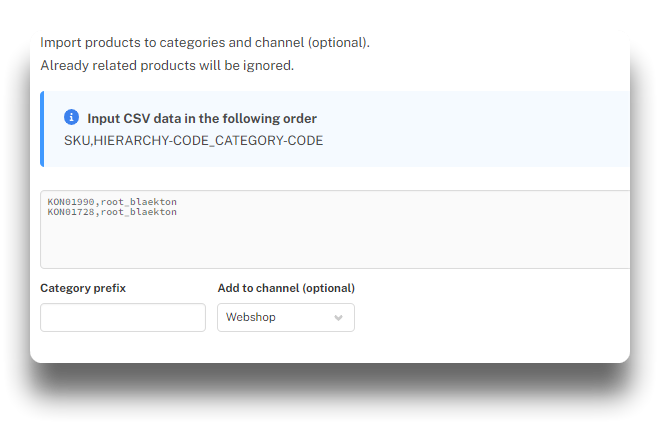Click the end of the second CSV line
This screenshot has height=425, width=660.
(178, 212)
